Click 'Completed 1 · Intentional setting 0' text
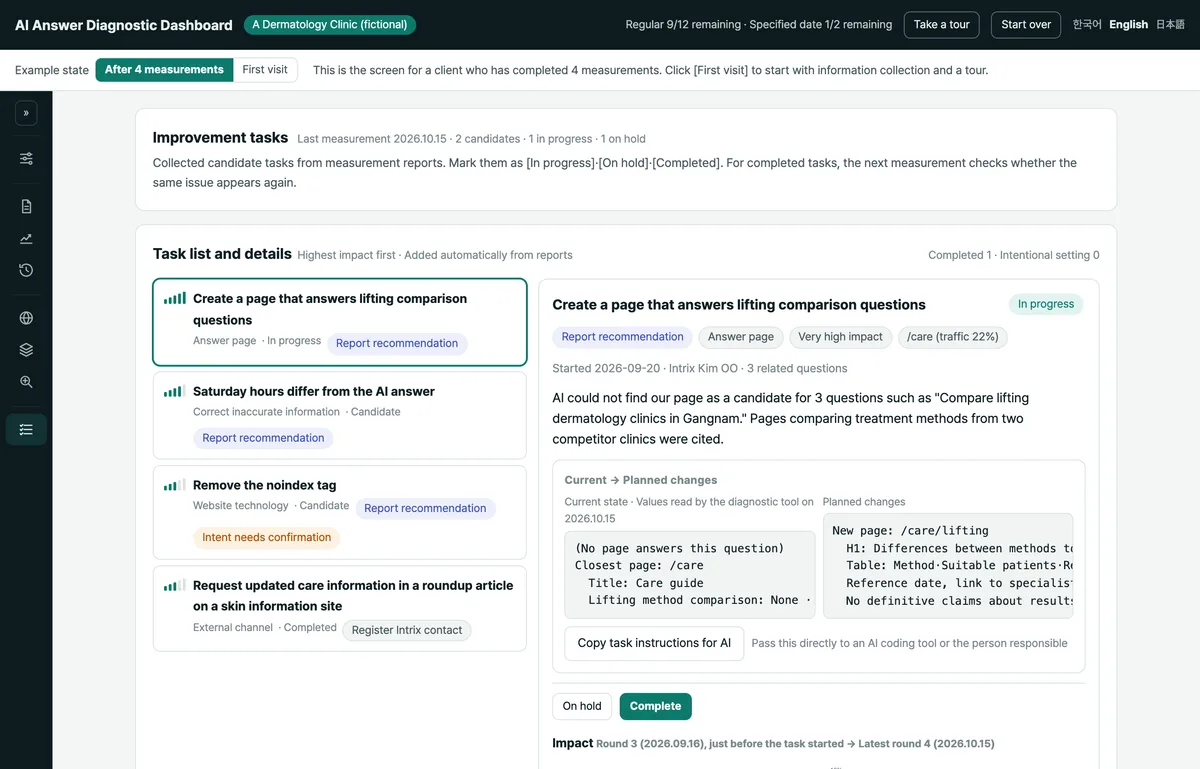 point(1013,255)
